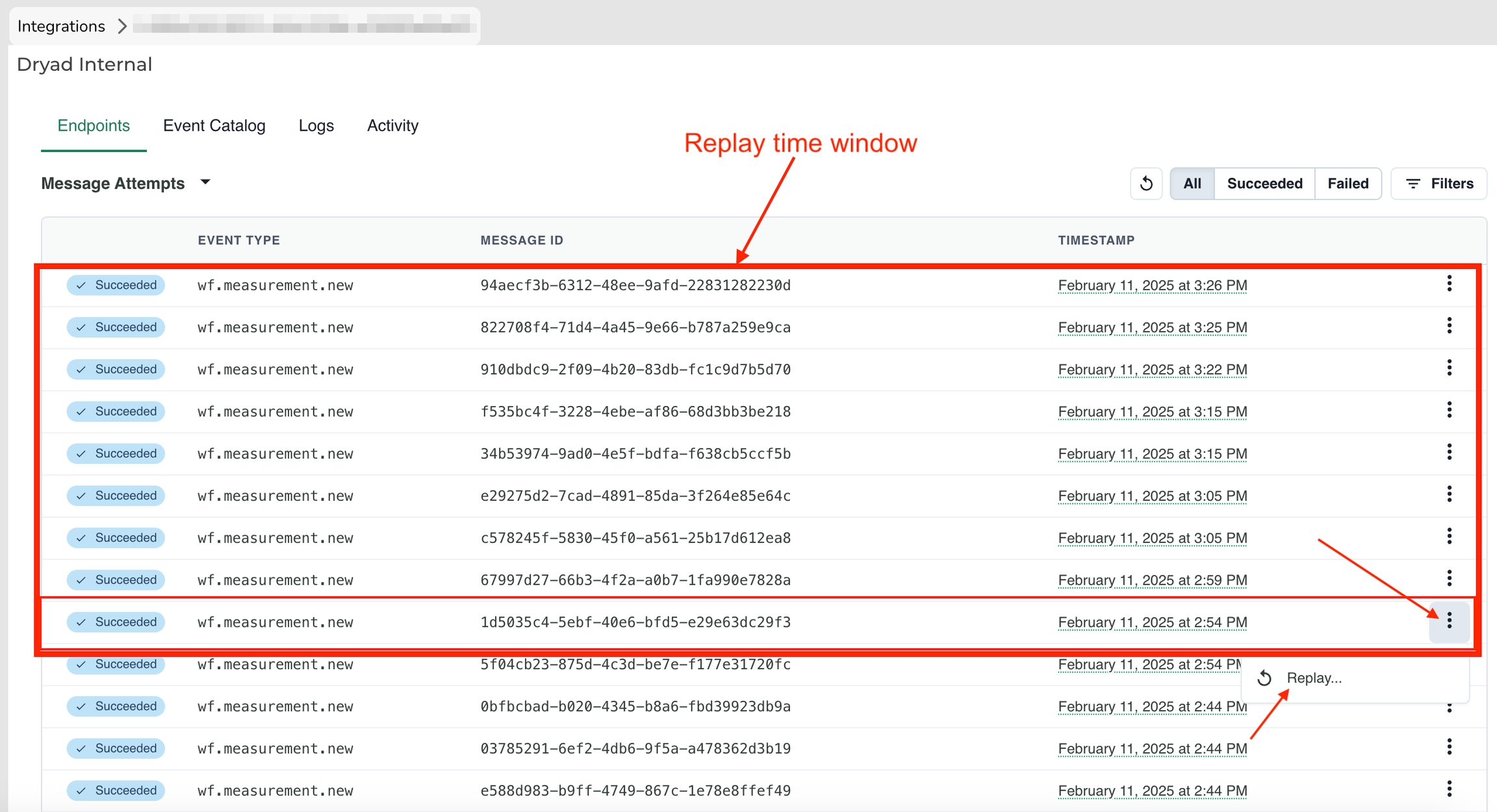Click the refresh icon beside the All filter
The image size is (1497, 812).
tap(1146, 184)
